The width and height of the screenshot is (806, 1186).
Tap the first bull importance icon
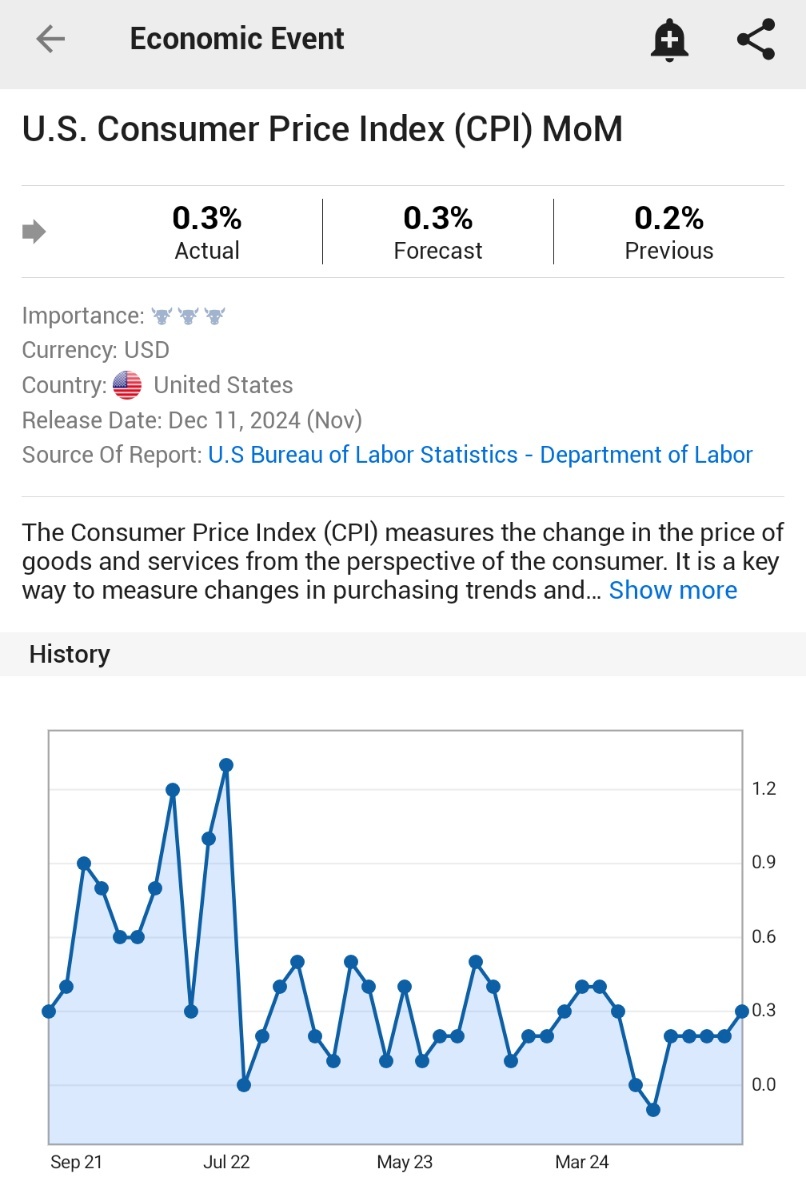161,316
